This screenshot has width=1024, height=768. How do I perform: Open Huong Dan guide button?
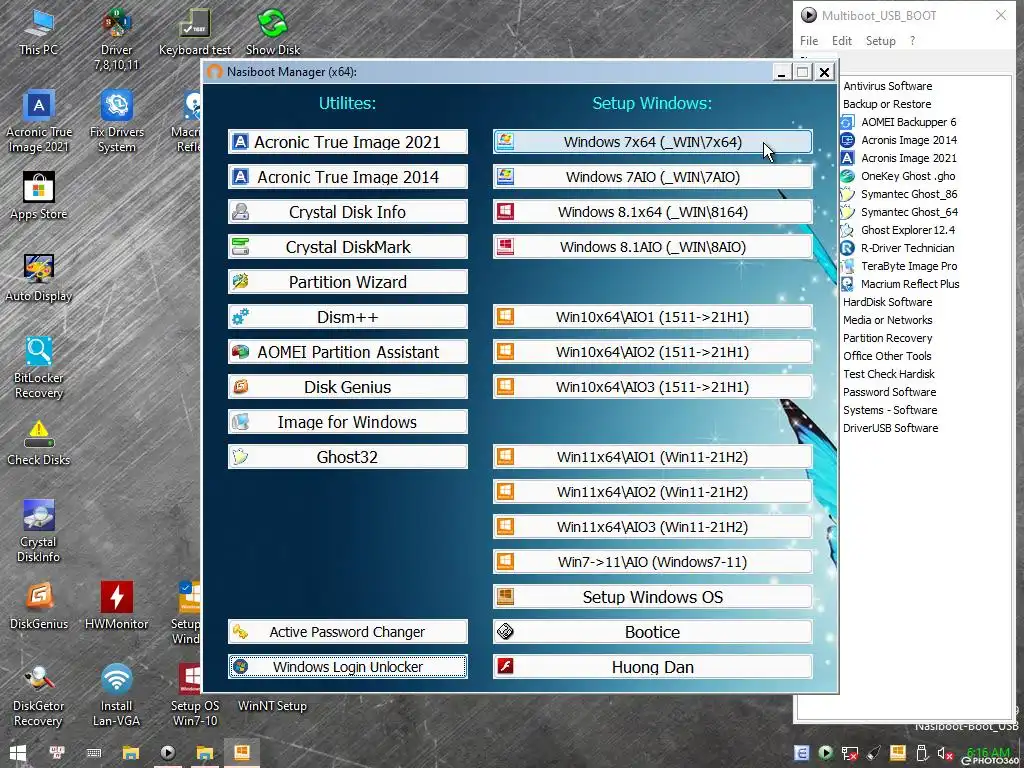pos(652,667)
